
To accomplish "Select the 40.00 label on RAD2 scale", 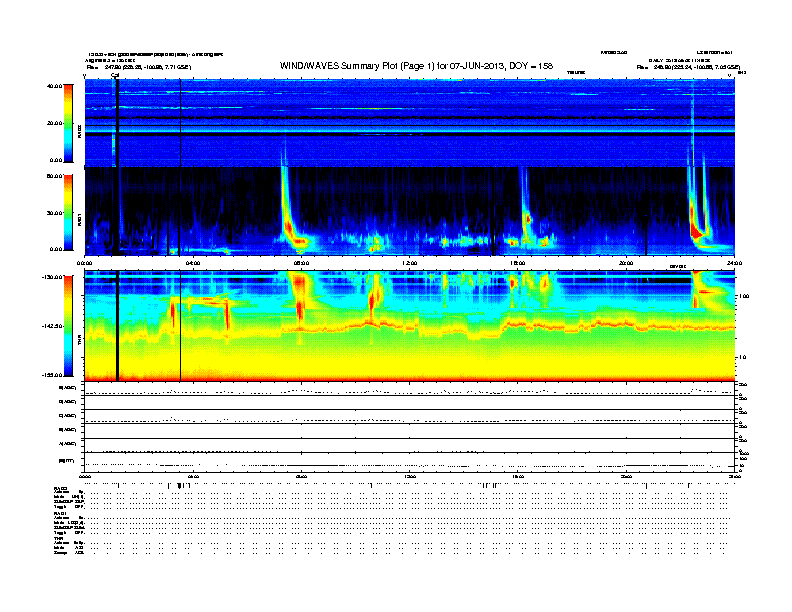I will 54,86.
